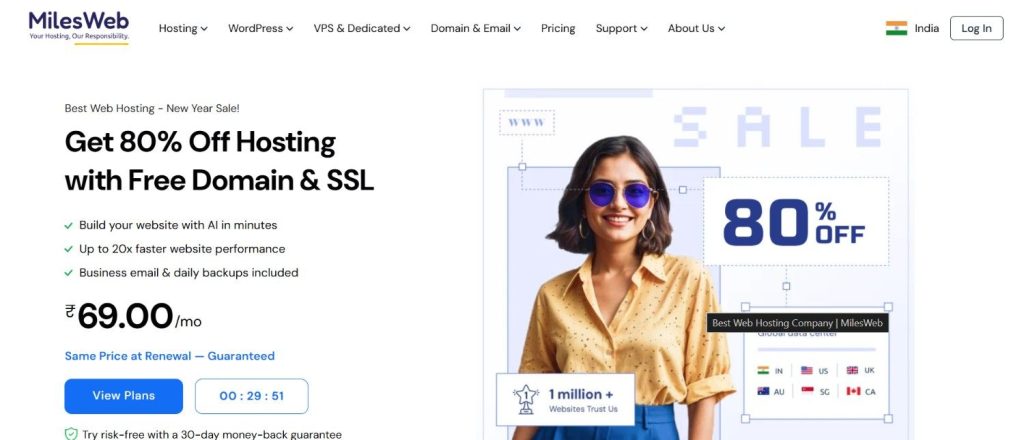Expand the Hosting dropdown menu
This screenshot has height=440, width=1024.
183,28
